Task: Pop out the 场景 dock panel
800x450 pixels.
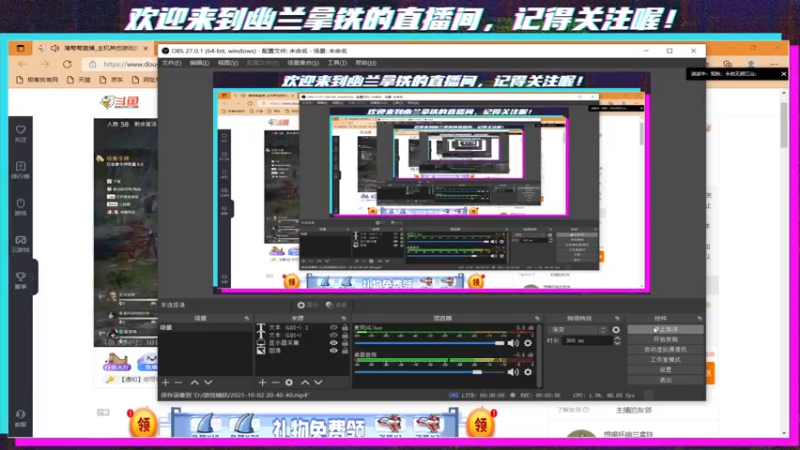Action: (x=246, y=318)
